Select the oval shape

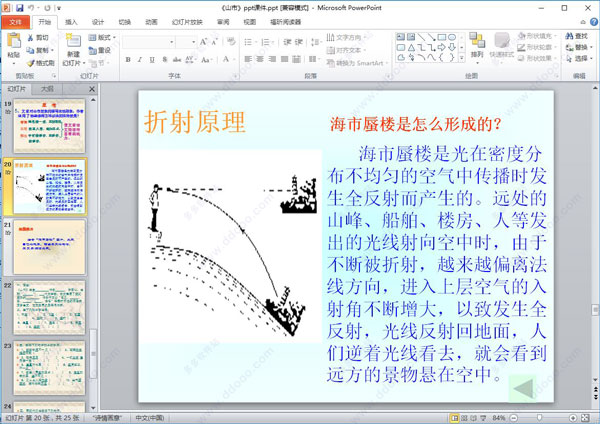tap(452, 37)
